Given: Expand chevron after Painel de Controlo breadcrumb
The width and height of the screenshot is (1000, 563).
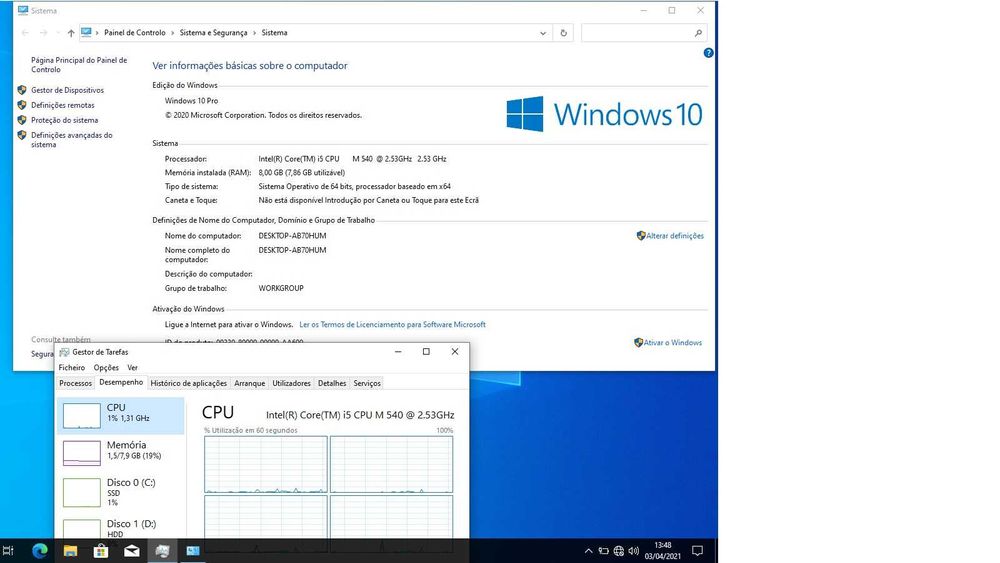Looking at the screenshot, I should click(x=172, y=33).
